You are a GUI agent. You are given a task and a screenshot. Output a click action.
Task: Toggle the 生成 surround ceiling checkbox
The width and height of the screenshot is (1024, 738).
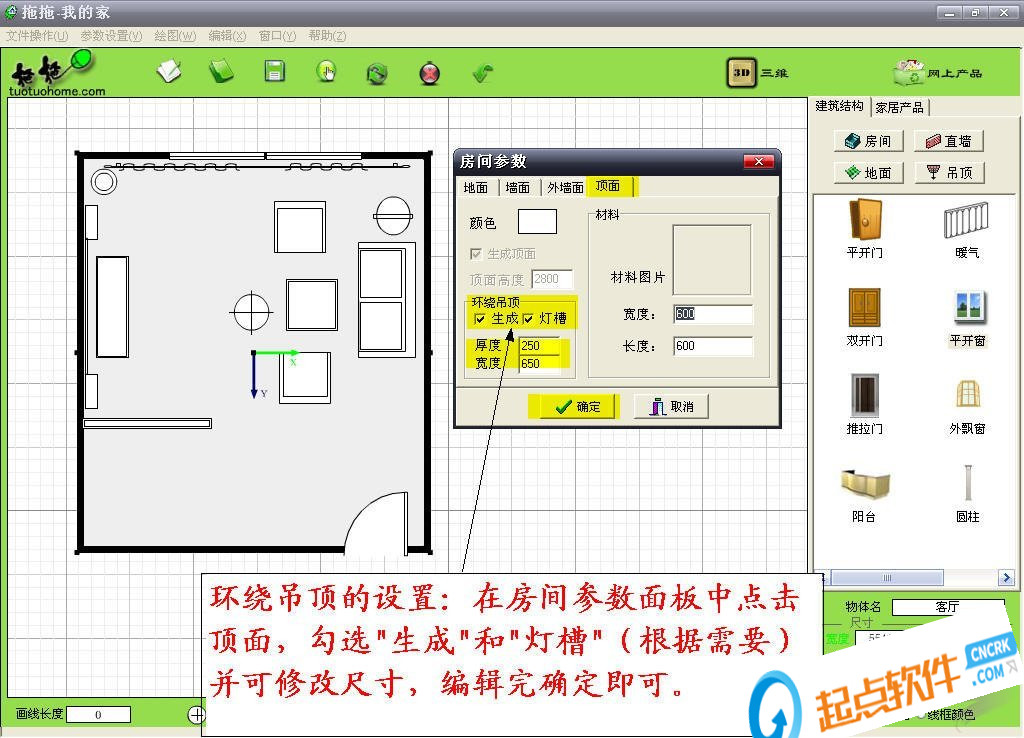pos(480,319)
